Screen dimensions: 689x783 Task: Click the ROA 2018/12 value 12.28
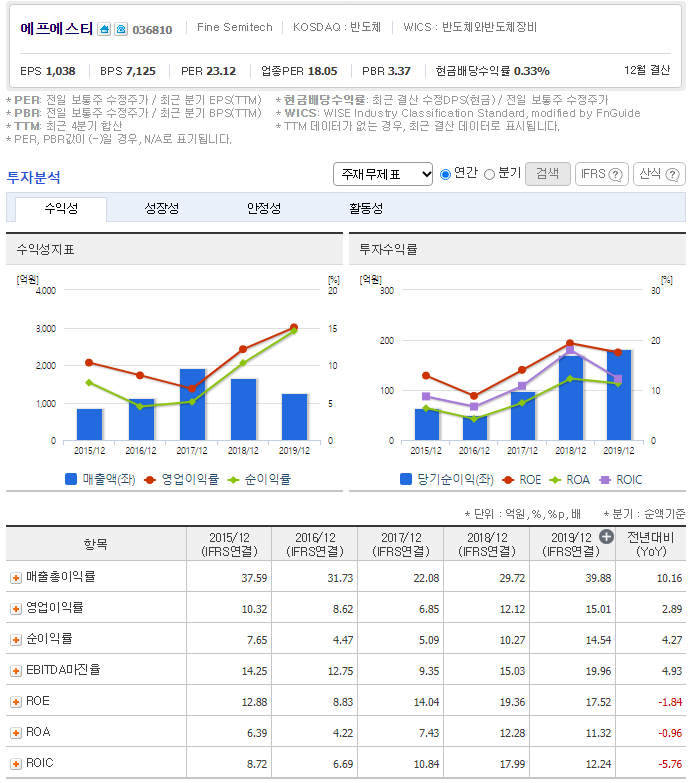(x=512, y=733)
